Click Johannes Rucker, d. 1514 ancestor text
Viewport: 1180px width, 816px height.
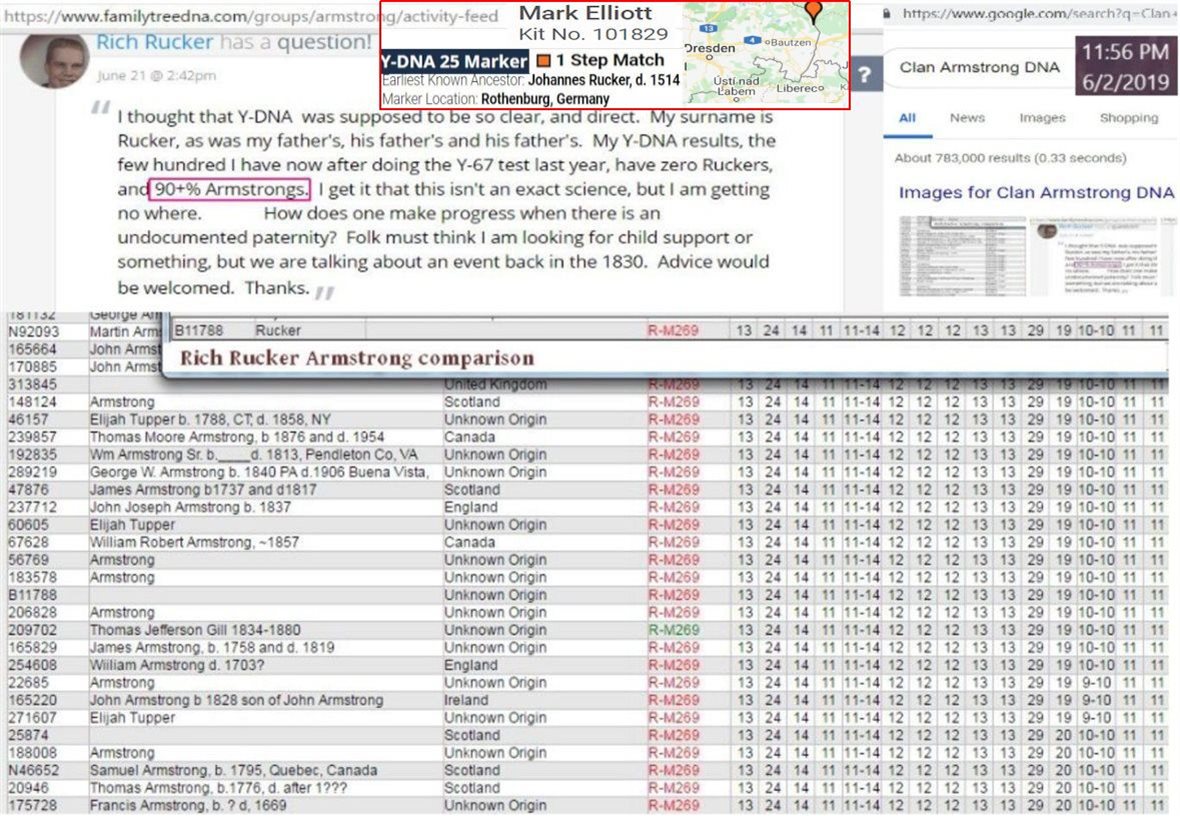coord(604,81)
